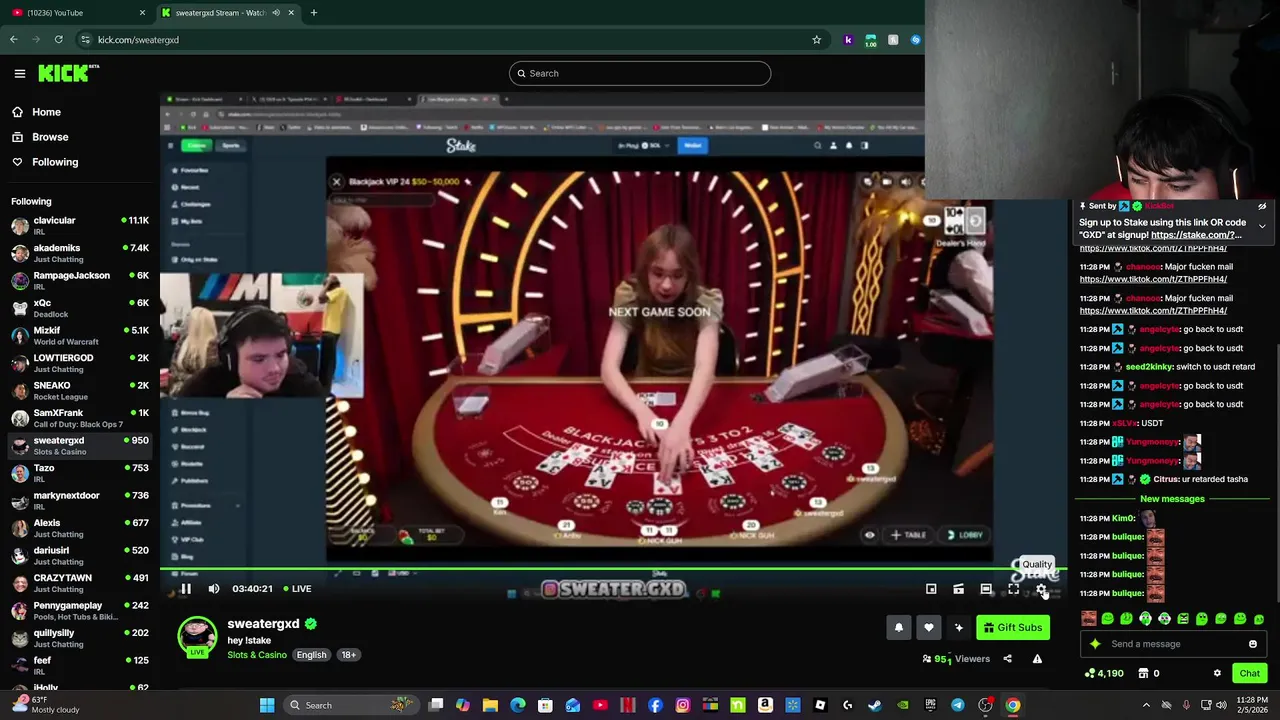The height and width of the screenshot is (720, 1280).
Task: Open picture-in-picture mini player
Action: point(931,589)
